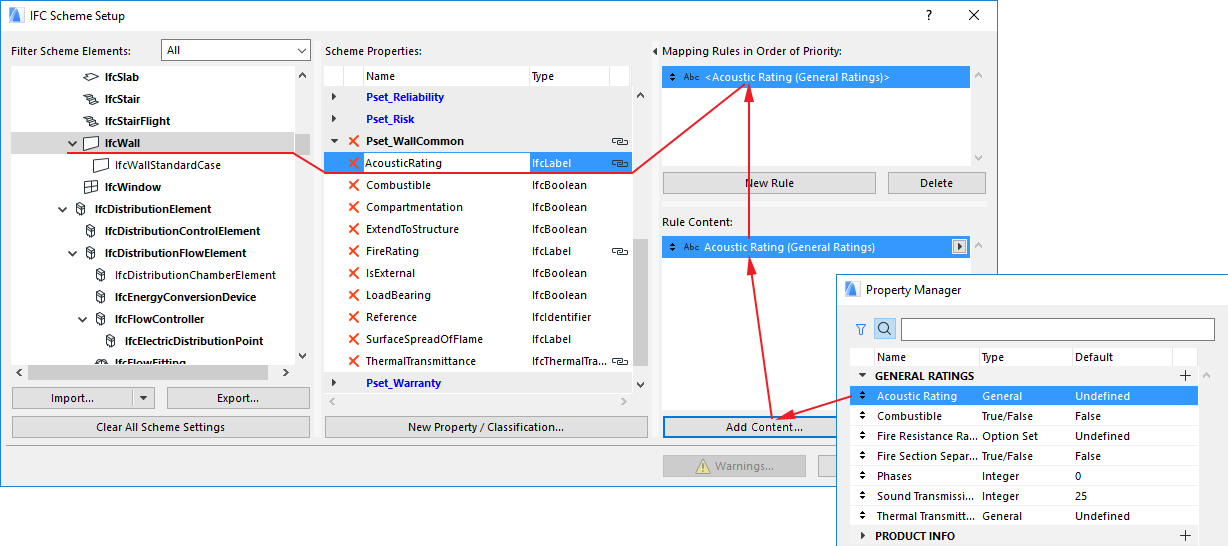Expand the Pset_Reliability property set

[334, 97]
